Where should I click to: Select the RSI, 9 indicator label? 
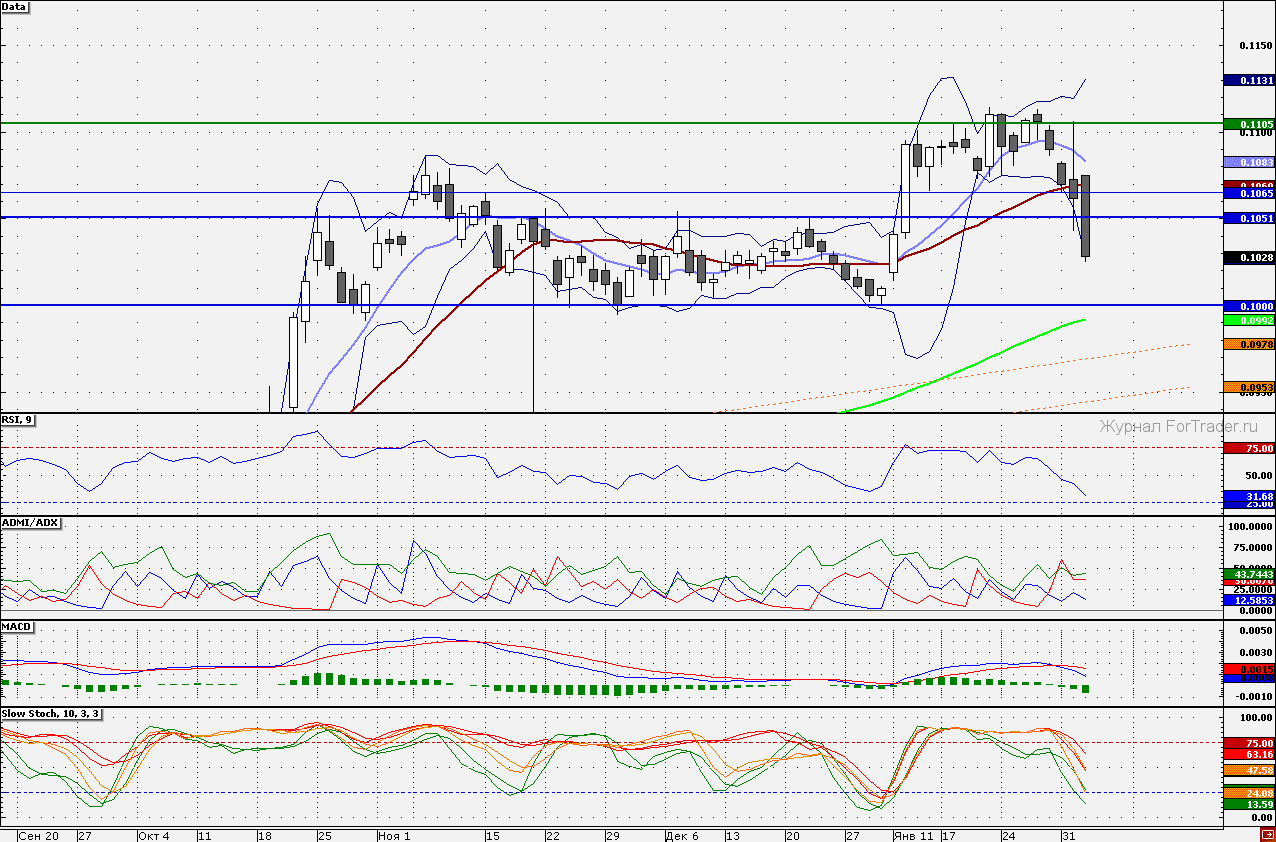[x=19, y=420]
